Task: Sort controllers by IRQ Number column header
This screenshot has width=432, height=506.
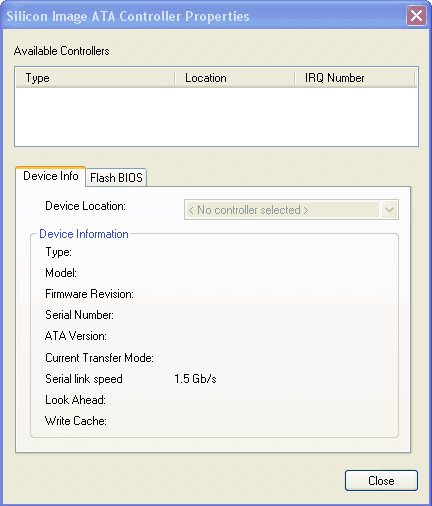Action: pos(355,78)
